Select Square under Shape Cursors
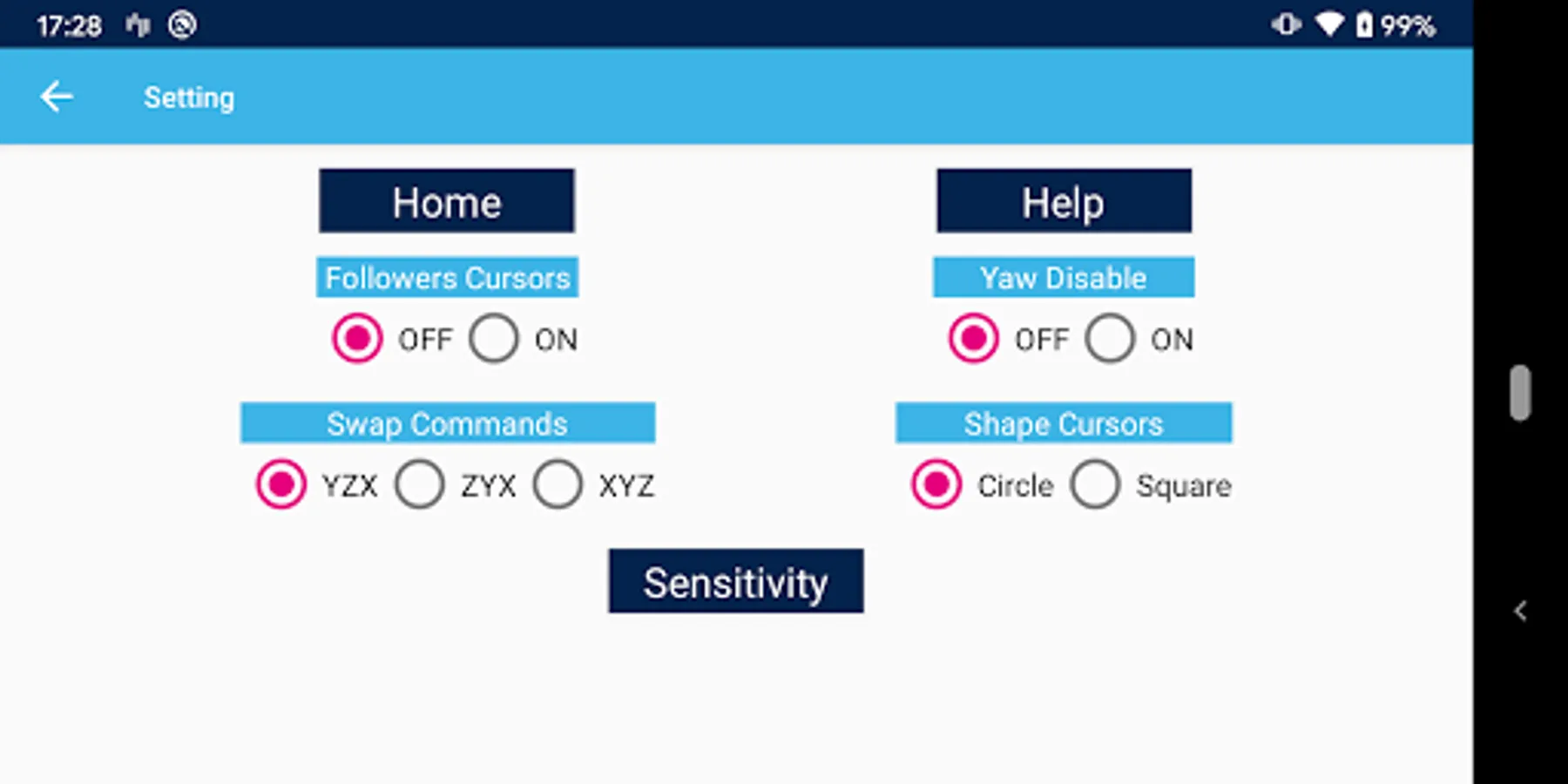Screen dimensions: 1568x784 coord(1097,484)
